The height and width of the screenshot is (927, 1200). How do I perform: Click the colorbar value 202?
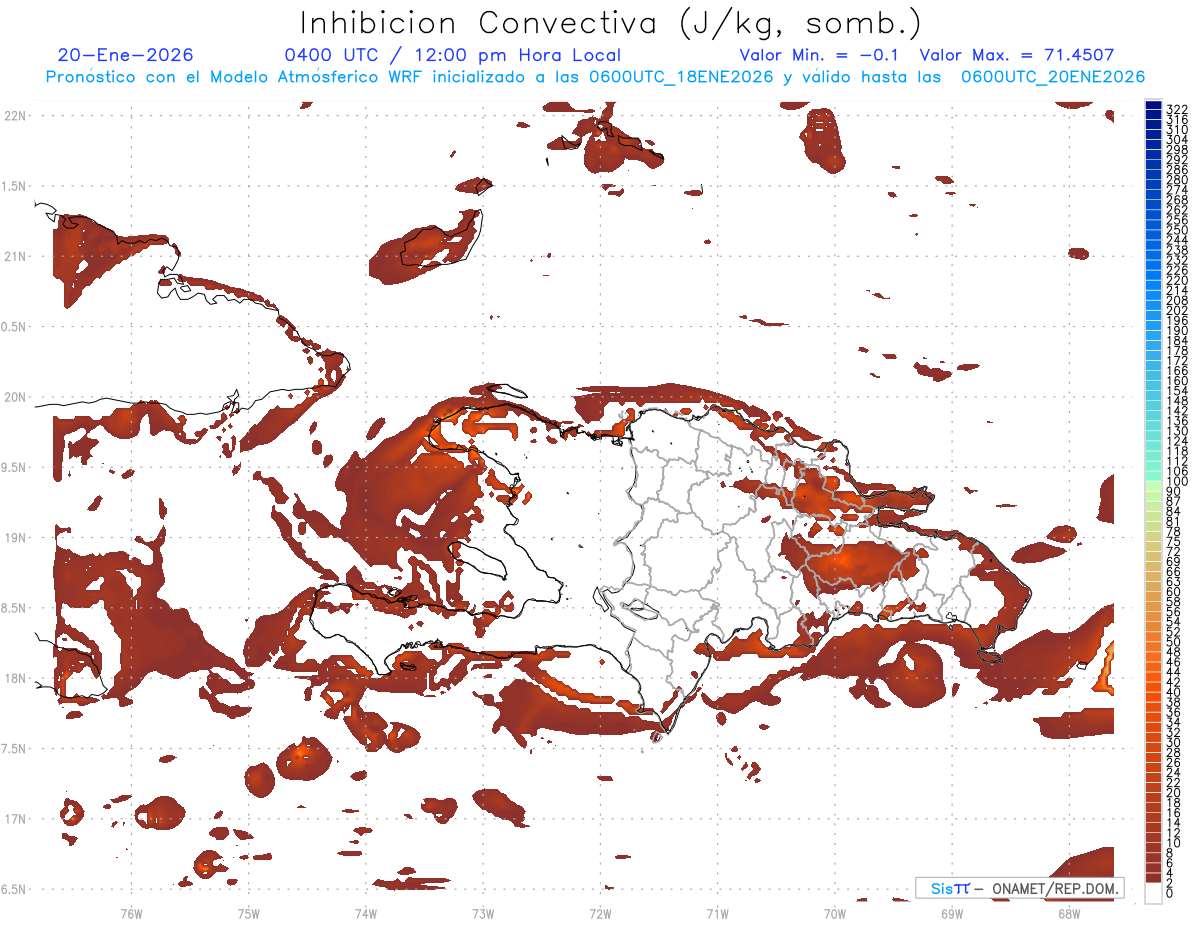click(x=1177, y=310)
